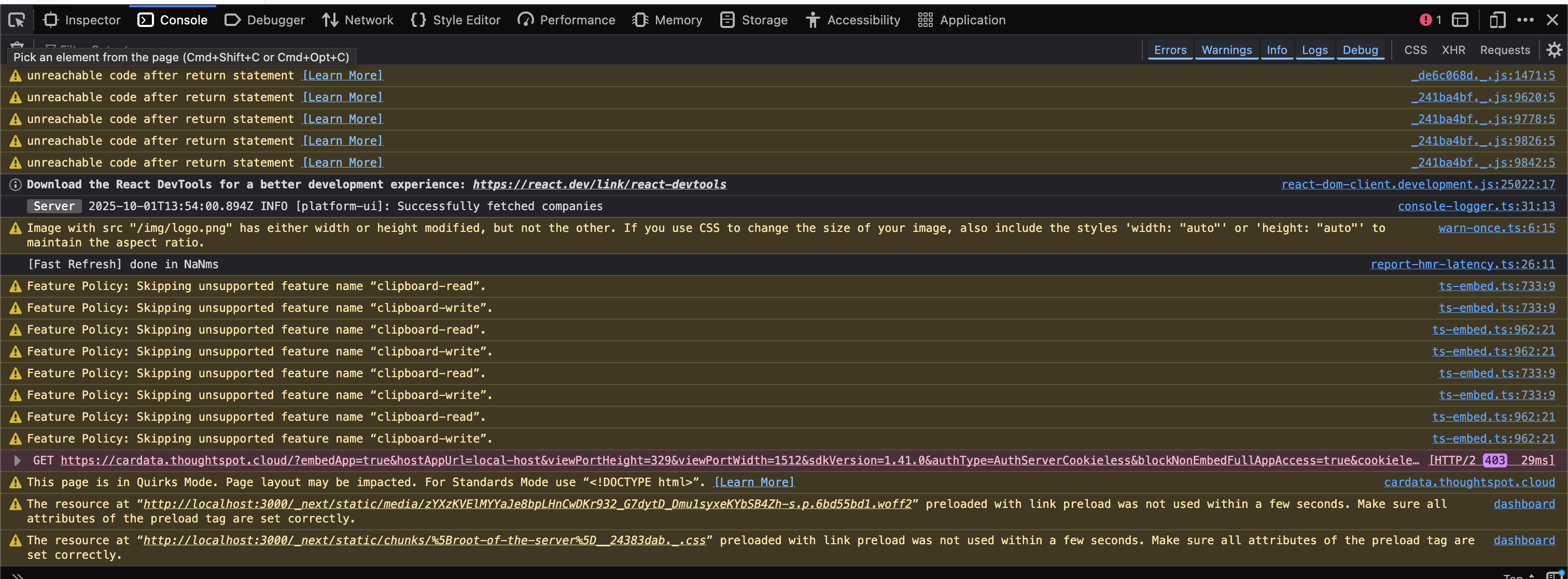Toggle the Warnings filter

1226,50
